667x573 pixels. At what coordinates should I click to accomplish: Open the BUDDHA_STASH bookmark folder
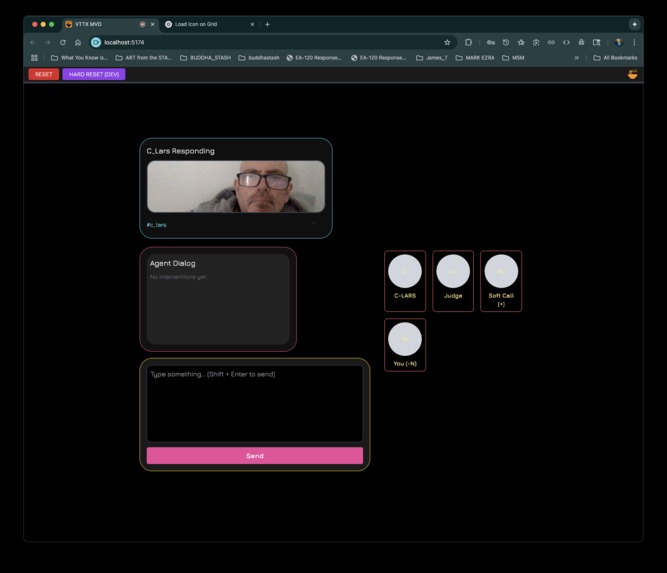tap(205, 57)
